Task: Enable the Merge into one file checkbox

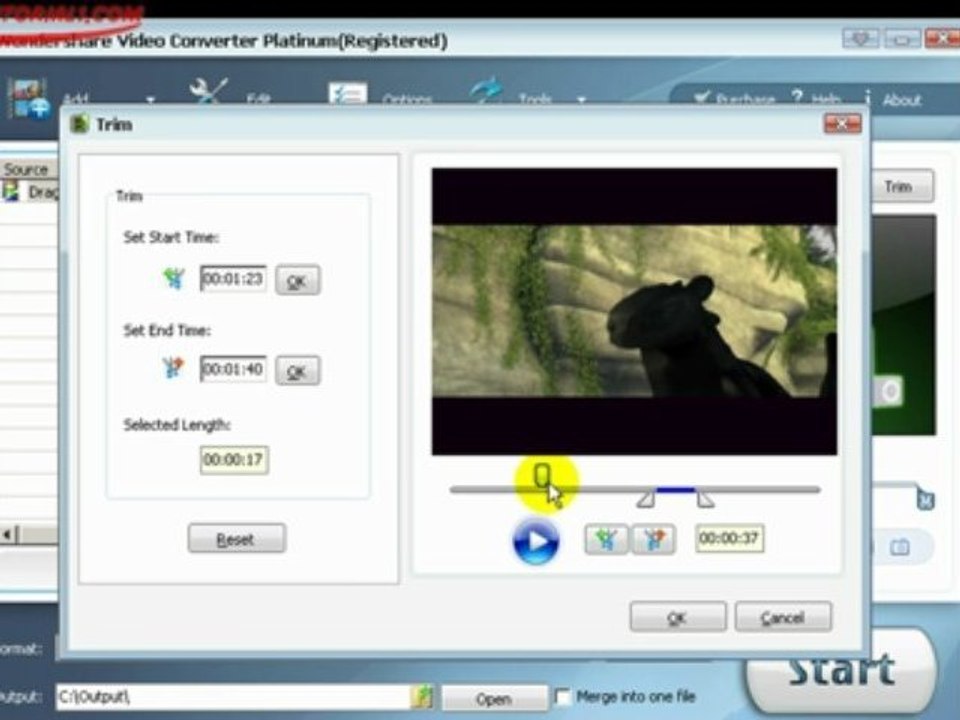Action: pos(562,696)
